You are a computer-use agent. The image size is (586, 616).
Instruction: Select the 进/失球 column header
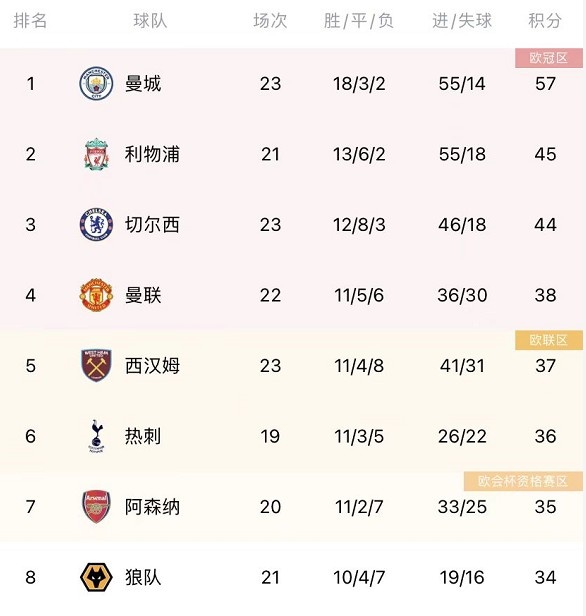pos(462,21)
